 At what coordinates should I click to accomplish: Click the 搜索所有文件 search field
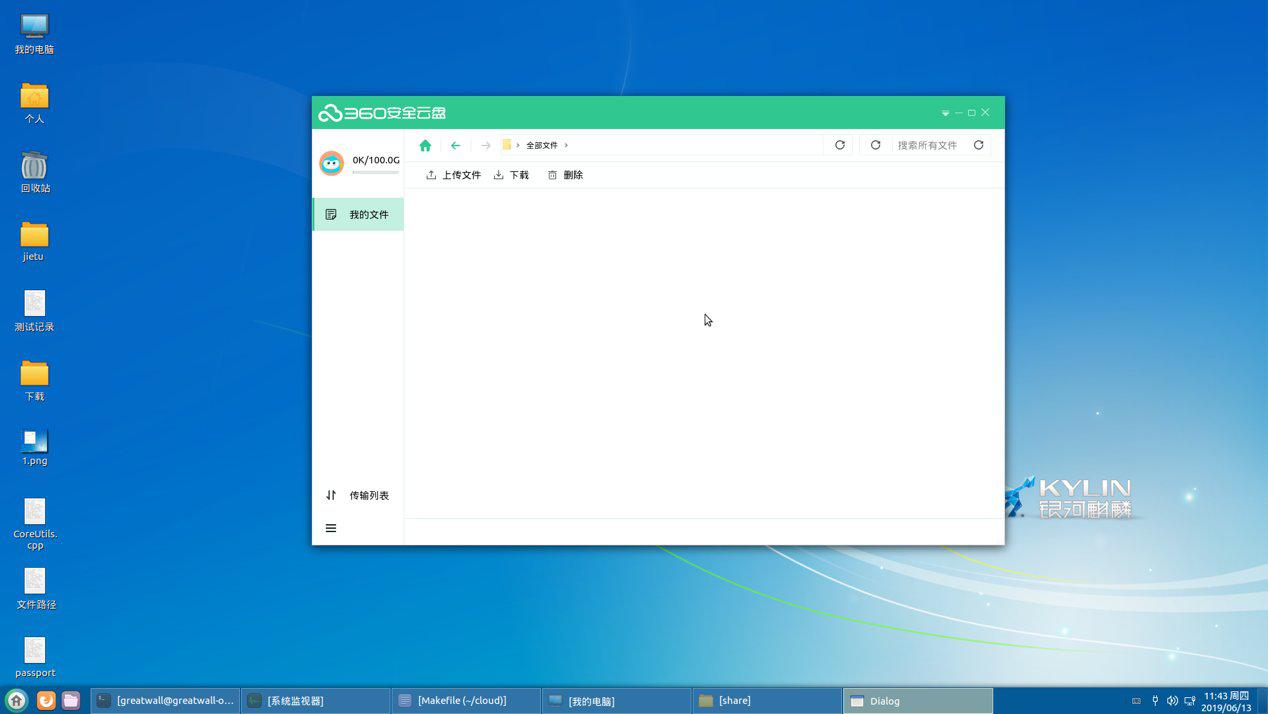tap(927, 146)
